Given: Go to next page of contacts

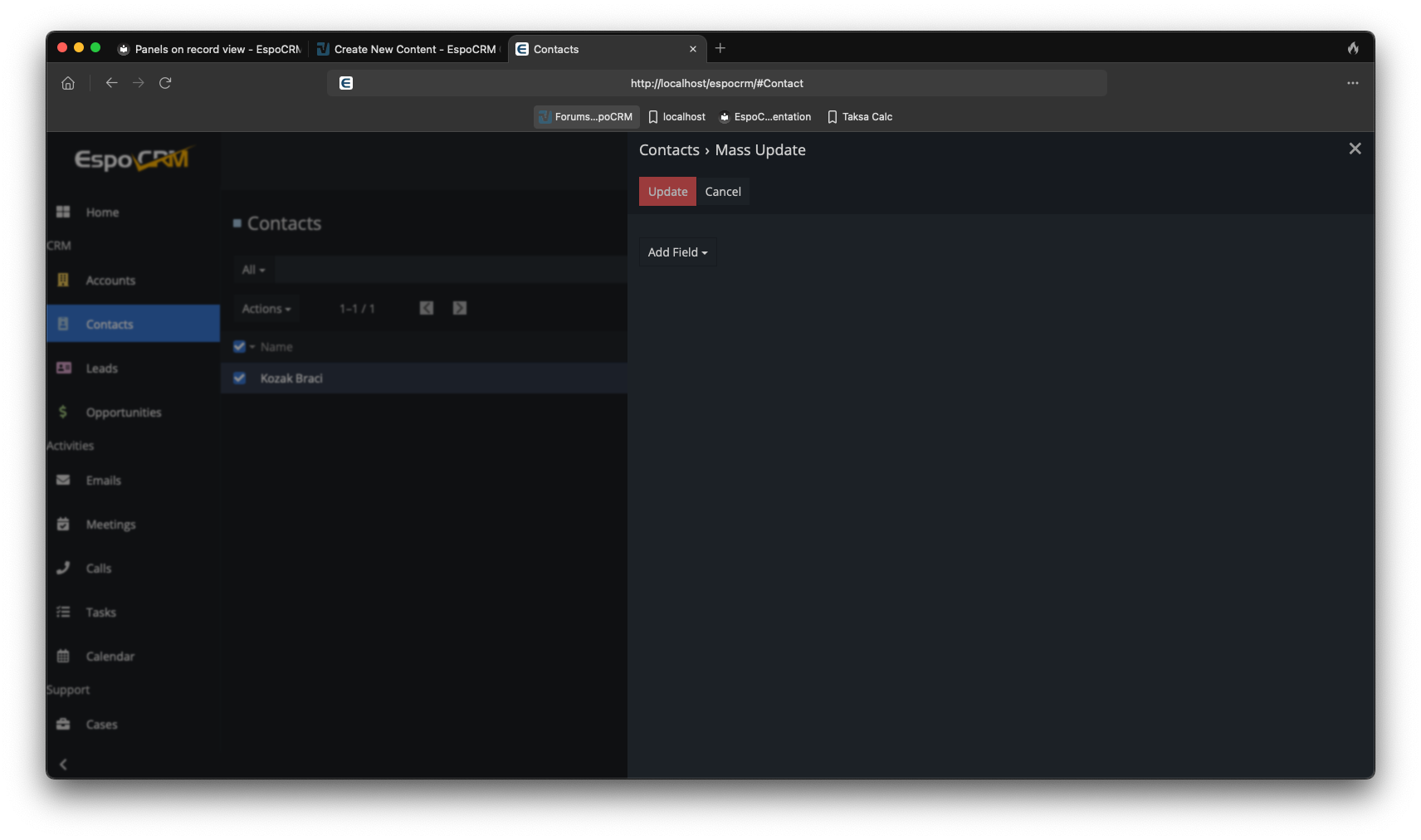Looking at the screenshot, I should [x=460, y=308].
